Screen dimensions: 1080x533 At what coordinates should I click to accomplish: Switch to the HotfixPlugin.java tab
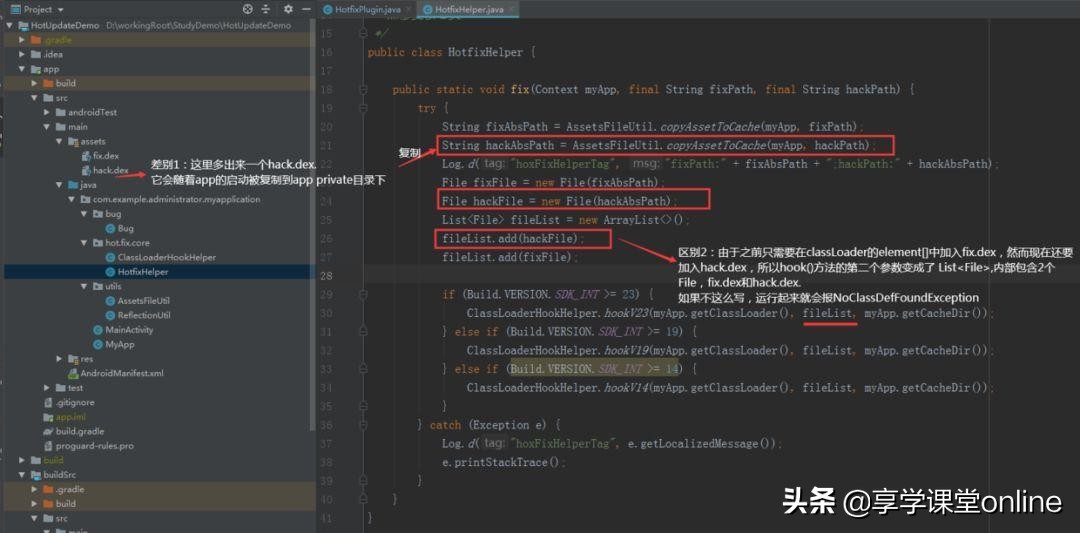(368, 10)
